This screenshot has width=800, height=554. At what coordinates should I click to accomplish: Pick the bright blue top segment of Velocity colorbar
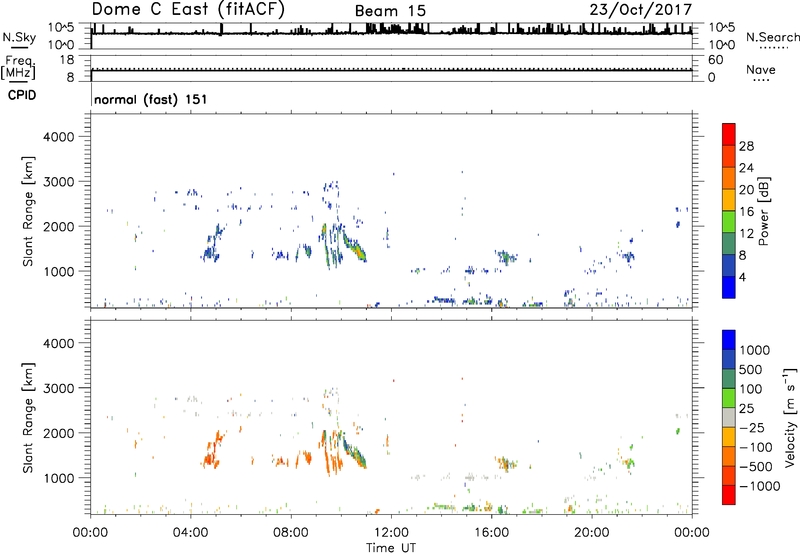click(729, 340)
